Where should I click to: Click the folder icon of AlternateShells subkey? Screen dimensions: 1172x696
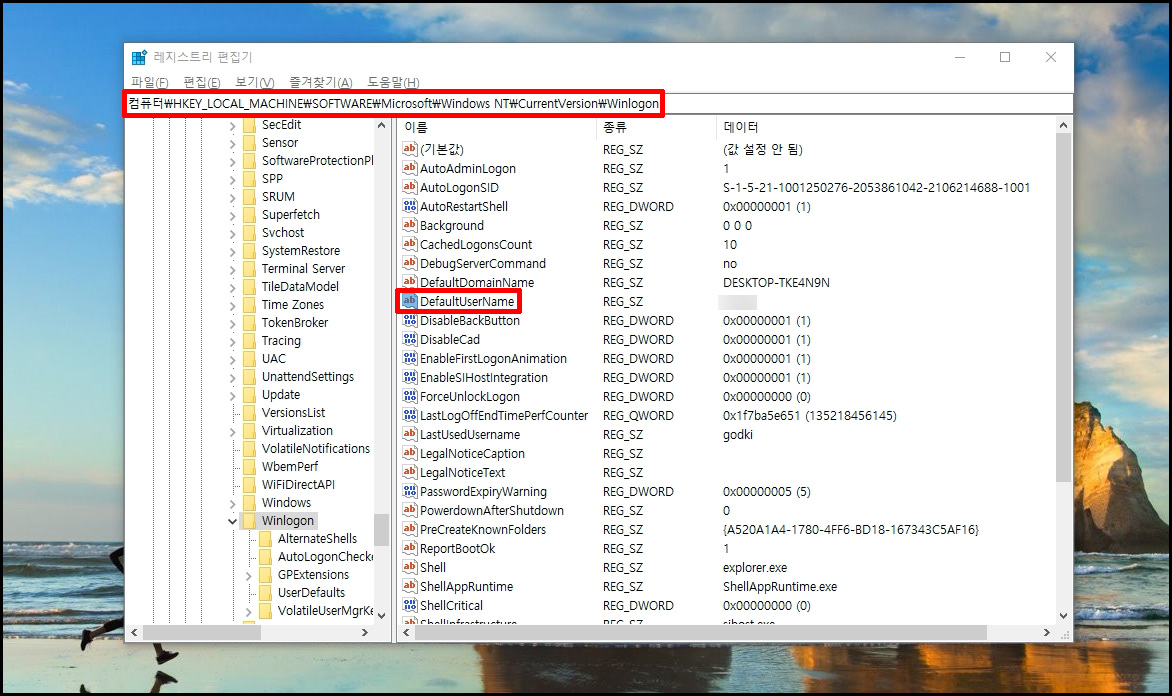click(x=265, y=538)
